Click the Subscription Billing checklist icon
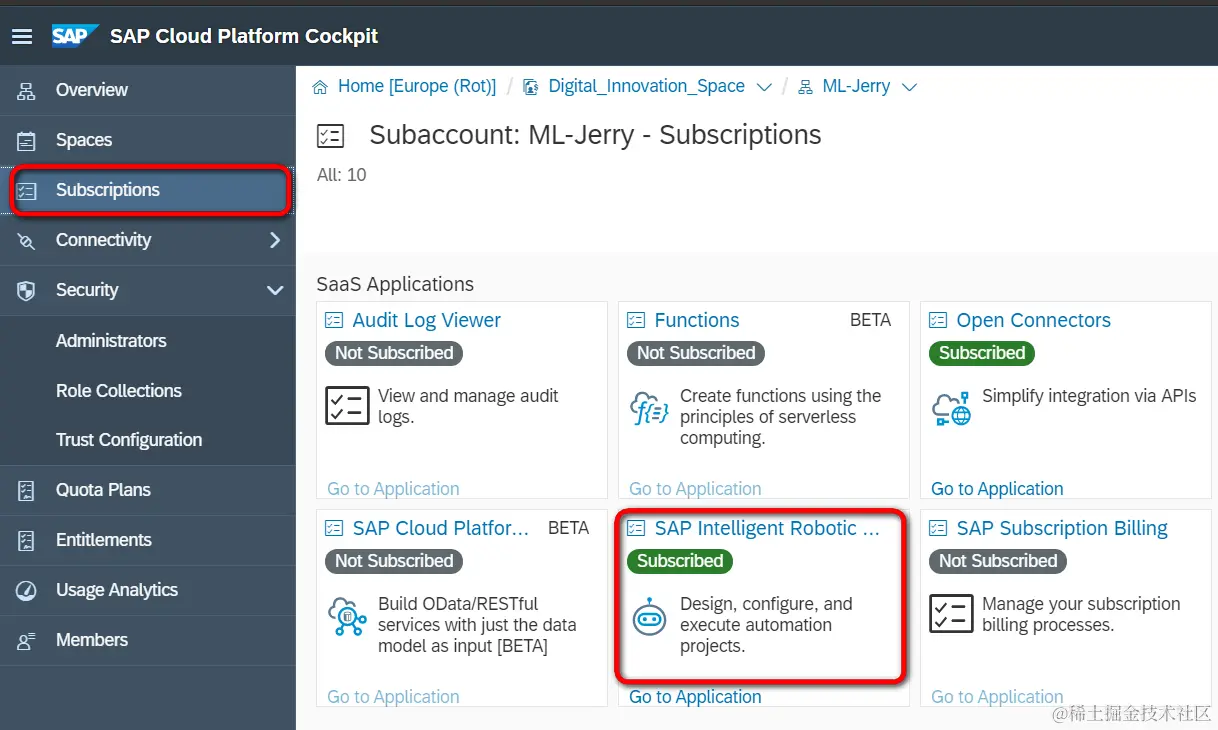This screenshot has height=730, width=1218. pos(951,614)
